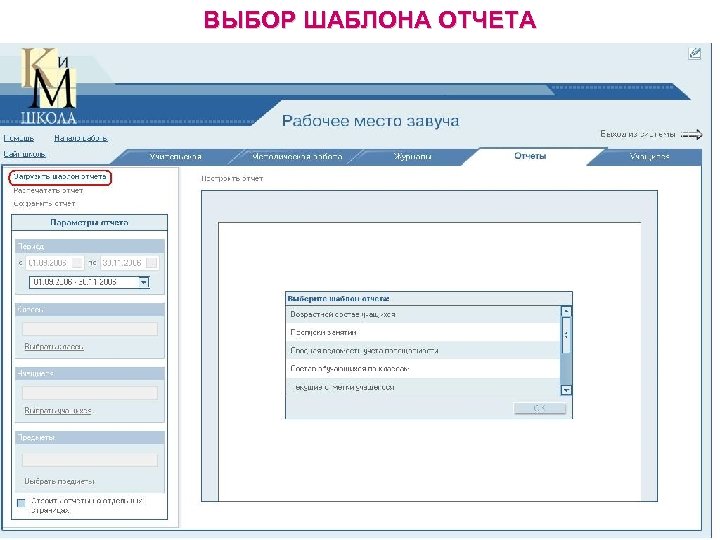720x540 pixels.
Task: Toggle building reports on separate pages checkbox
Action: pyautogui.click(x=21, y=503)
